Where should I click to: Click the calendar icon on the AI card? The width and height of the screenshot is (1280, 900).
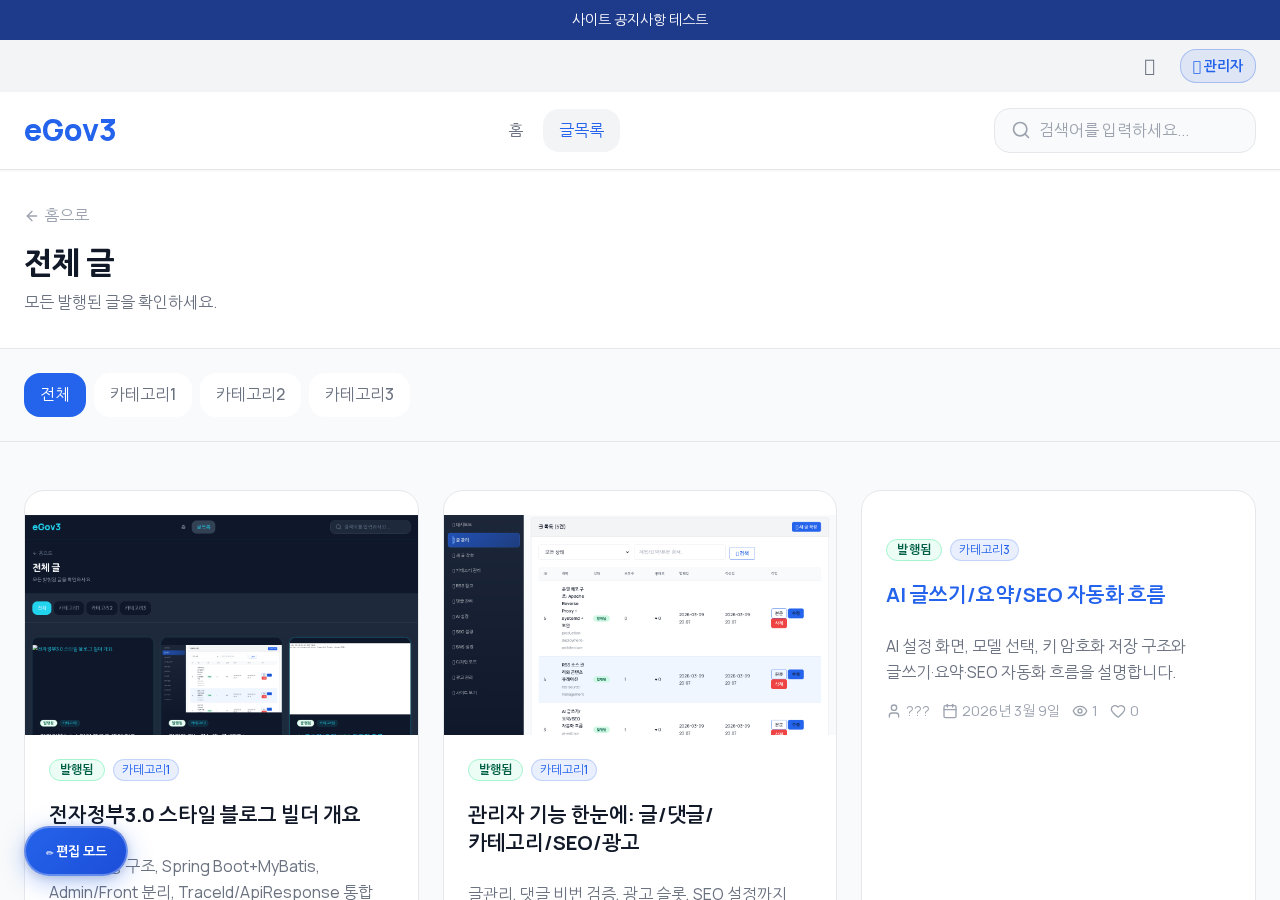point(950,710)
